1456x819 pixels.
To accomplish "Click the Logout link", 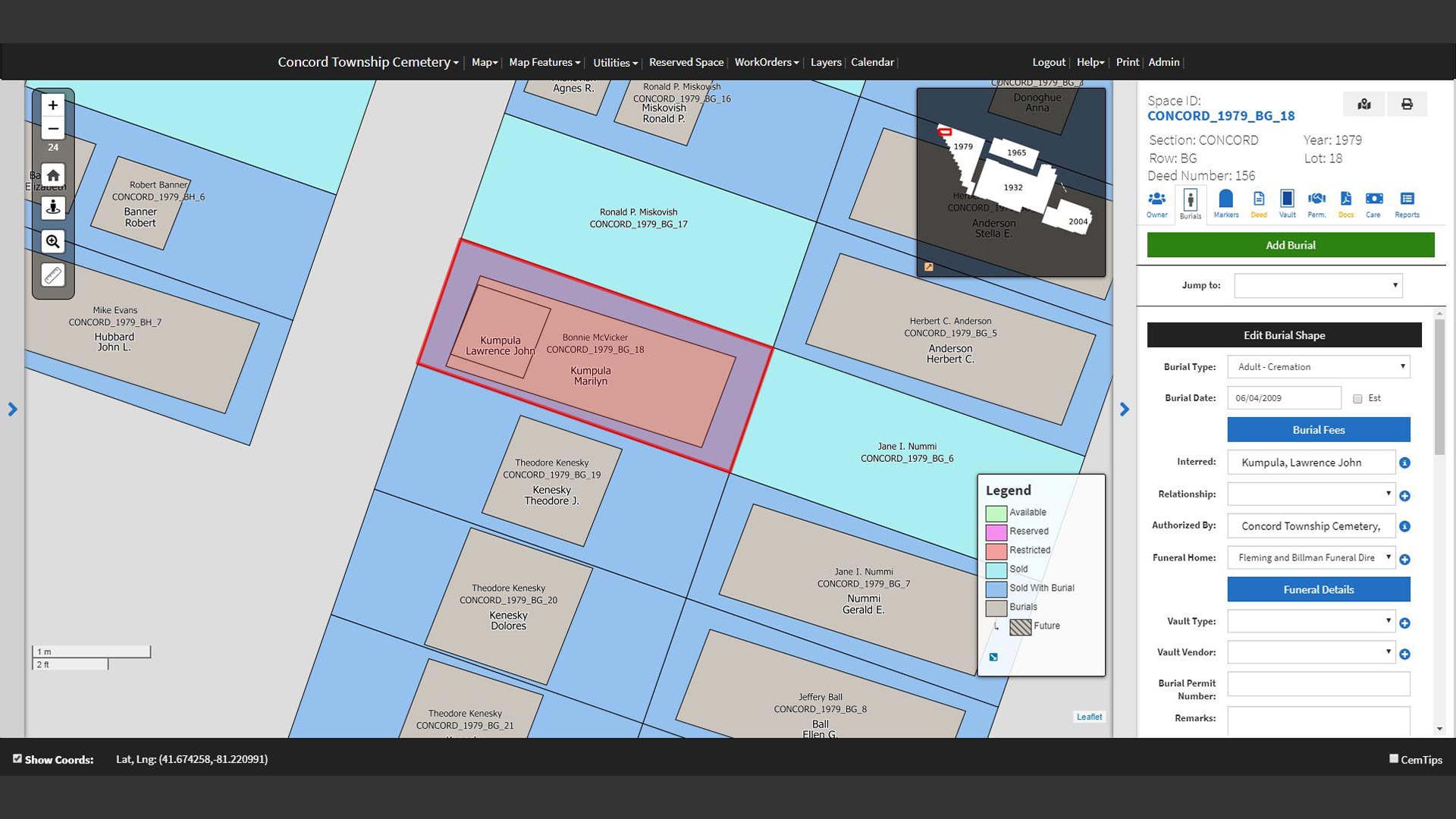I will [1049, 62].
